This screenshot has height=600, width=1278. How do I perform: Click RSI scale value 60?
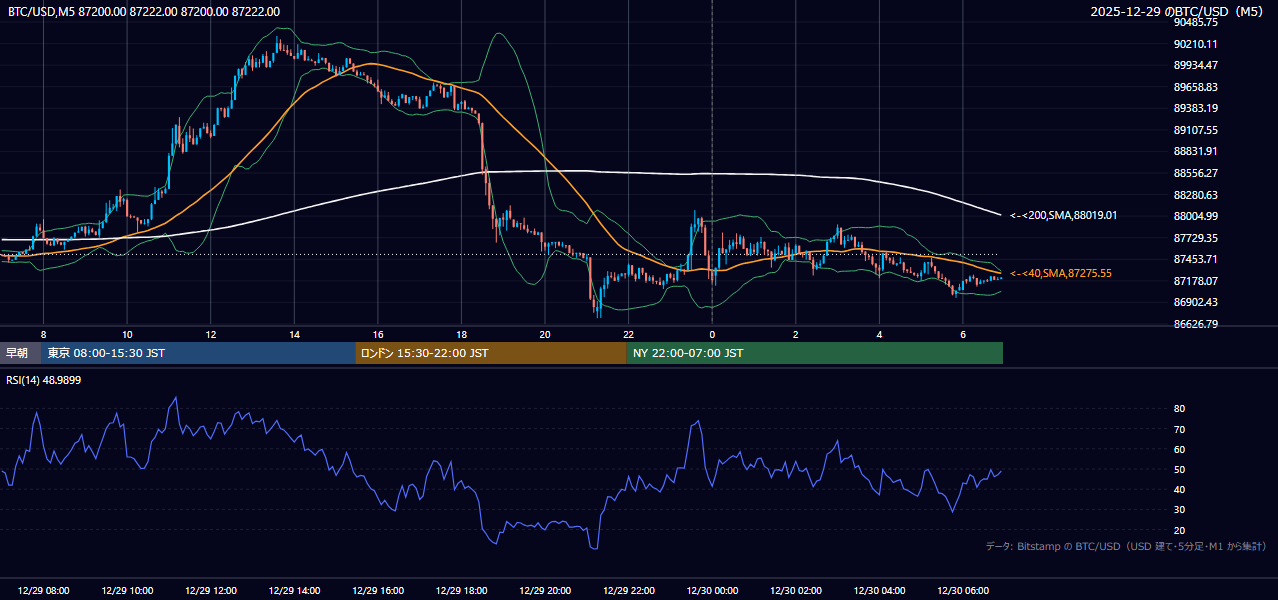[x=1179, y=449]
